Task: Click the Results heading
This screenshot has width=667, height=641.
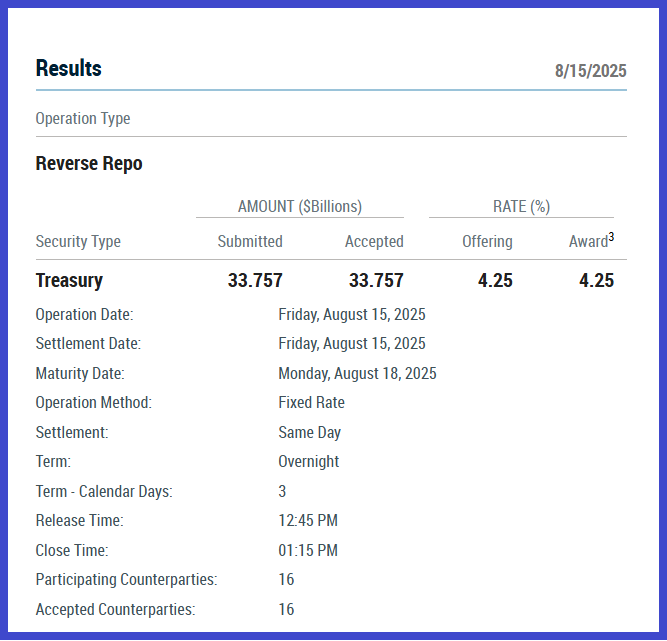Action: point(69,69)
